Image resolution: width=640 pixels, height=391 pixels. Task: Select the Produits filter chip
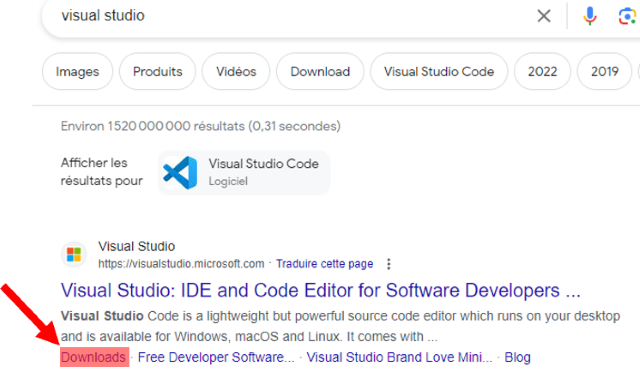tap(158, 71)
